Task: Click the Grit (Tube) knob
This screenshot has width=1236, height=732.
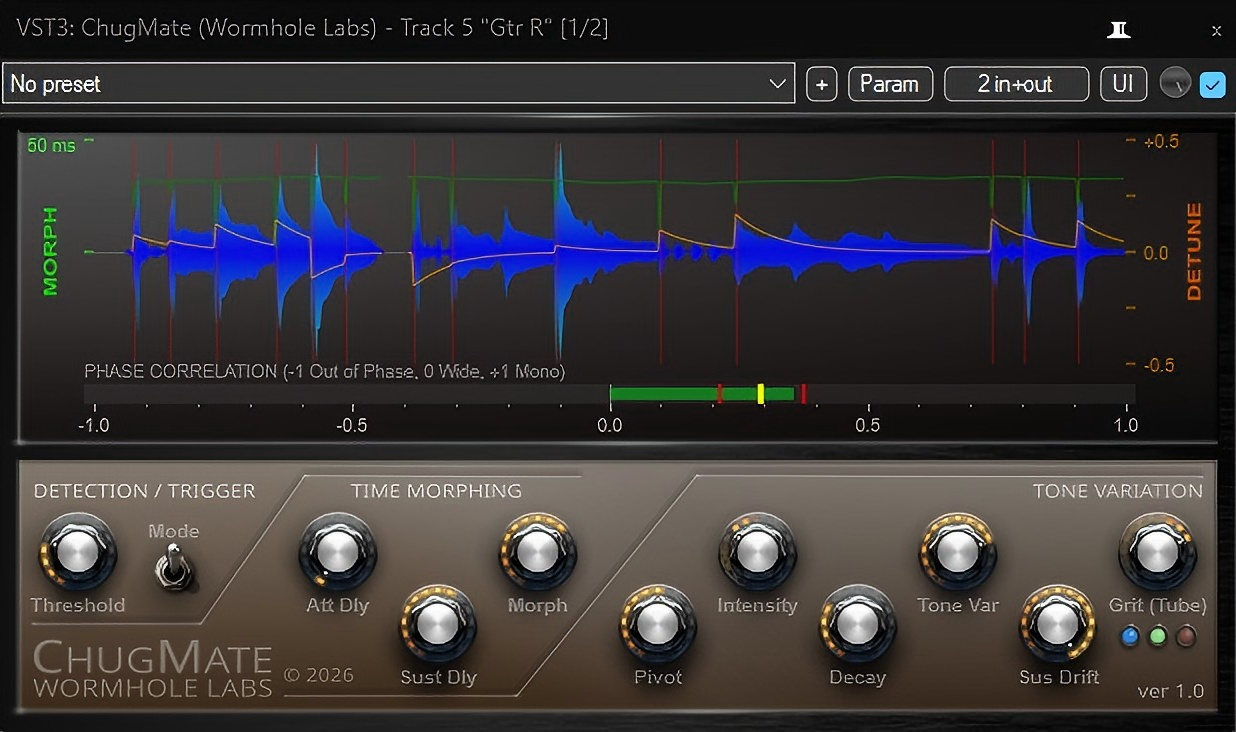Action: 1157,551
